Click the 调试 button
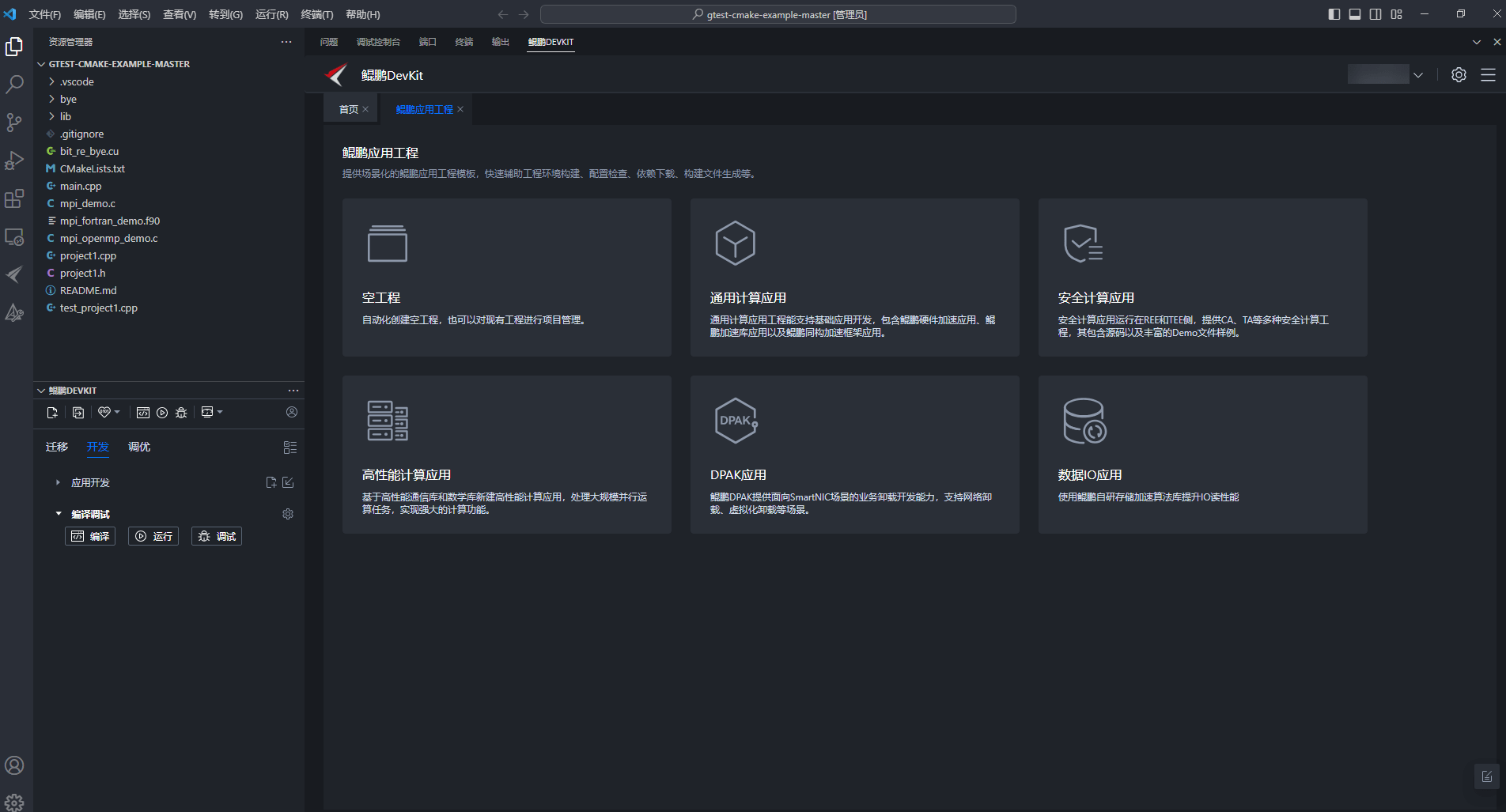The height and width of the screenshot is (812, 1506). 217,536
